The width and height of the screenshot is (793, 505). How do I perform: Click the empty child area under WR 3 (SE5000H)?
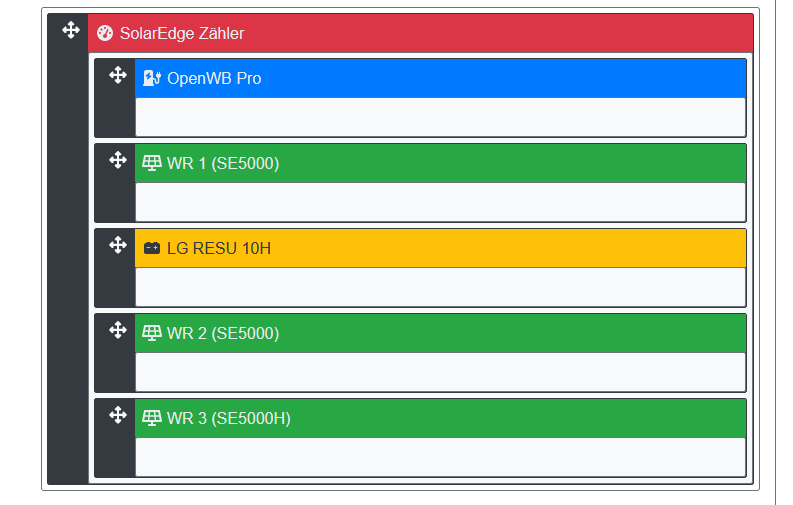[440, 456]
